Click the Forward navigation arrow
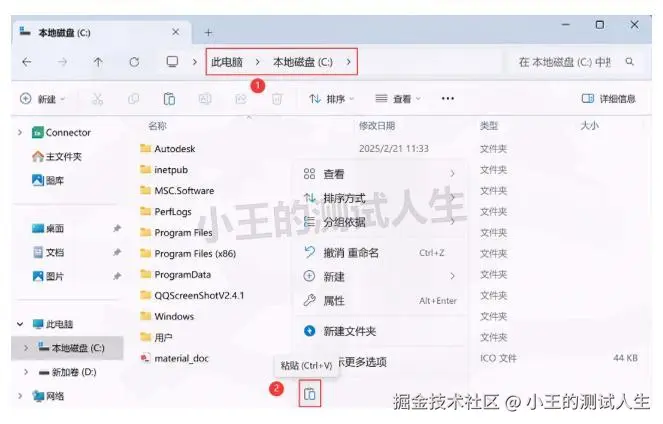The image size is (663, 424). 63,62
